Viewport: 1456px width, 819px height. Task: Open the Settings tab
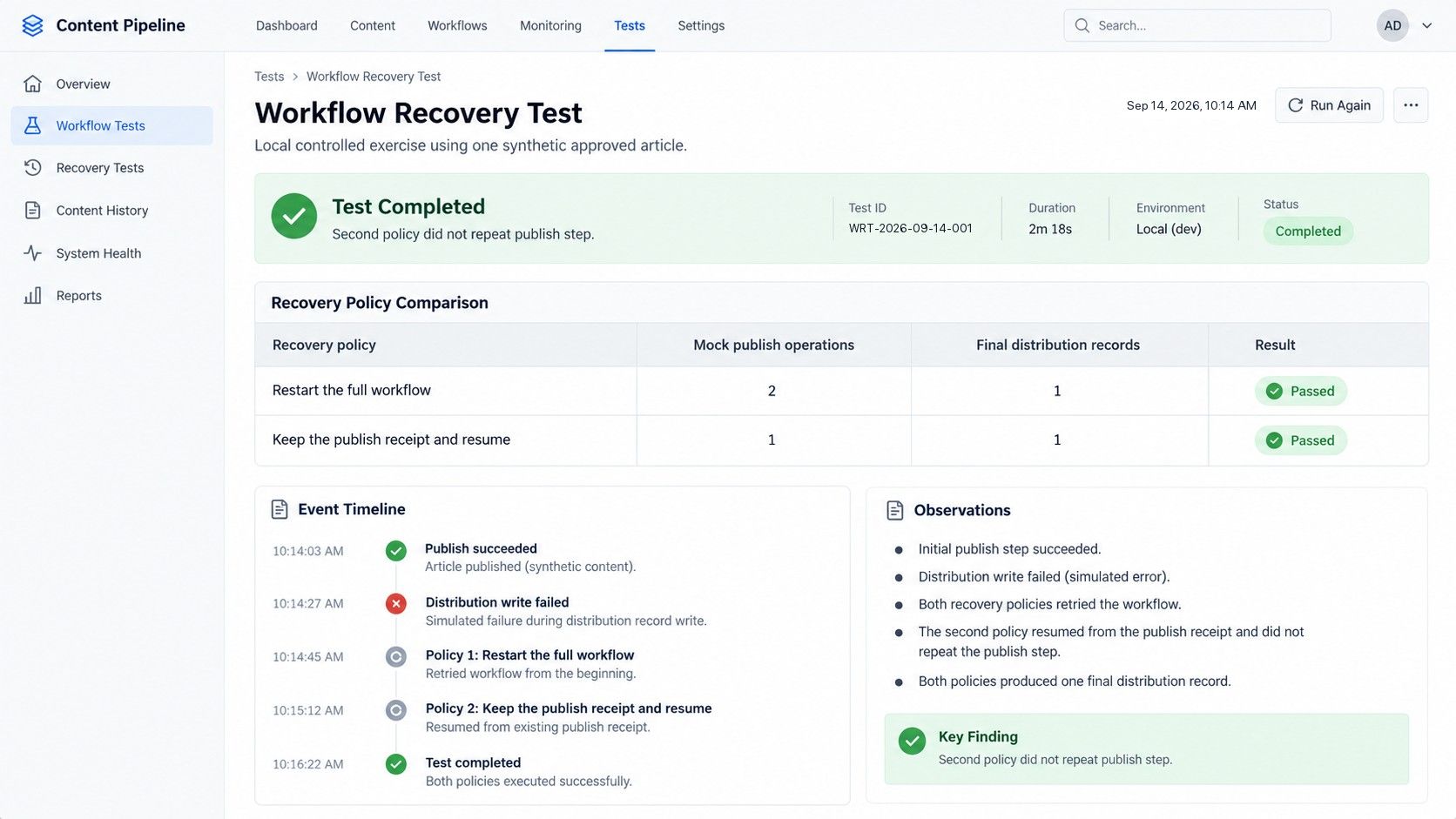tap(701, 25)
